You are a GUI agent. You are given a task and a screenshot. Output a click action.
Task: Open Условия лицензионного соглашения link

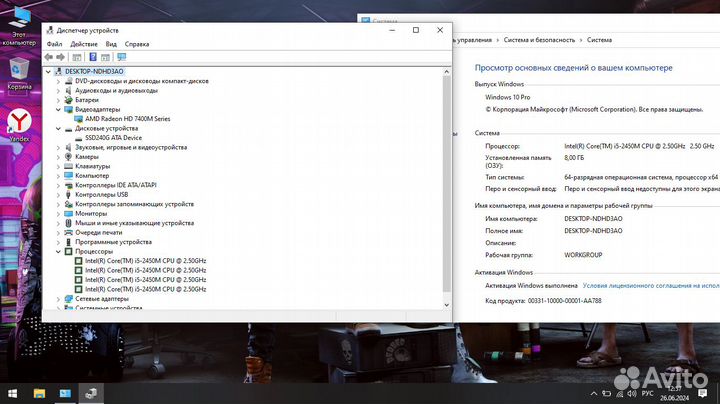click(651, 286)
